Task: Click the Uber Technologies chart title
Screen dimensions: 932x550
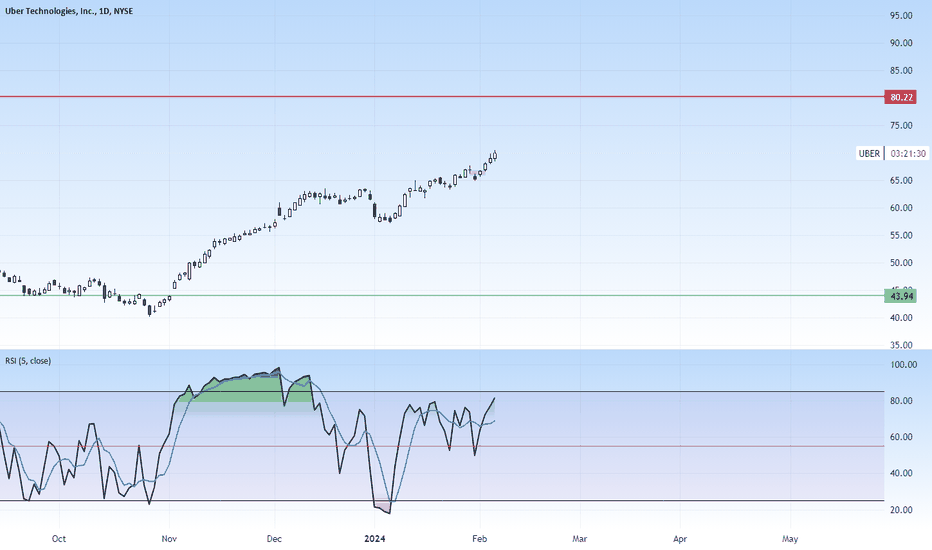Action: tap(69, 11)
